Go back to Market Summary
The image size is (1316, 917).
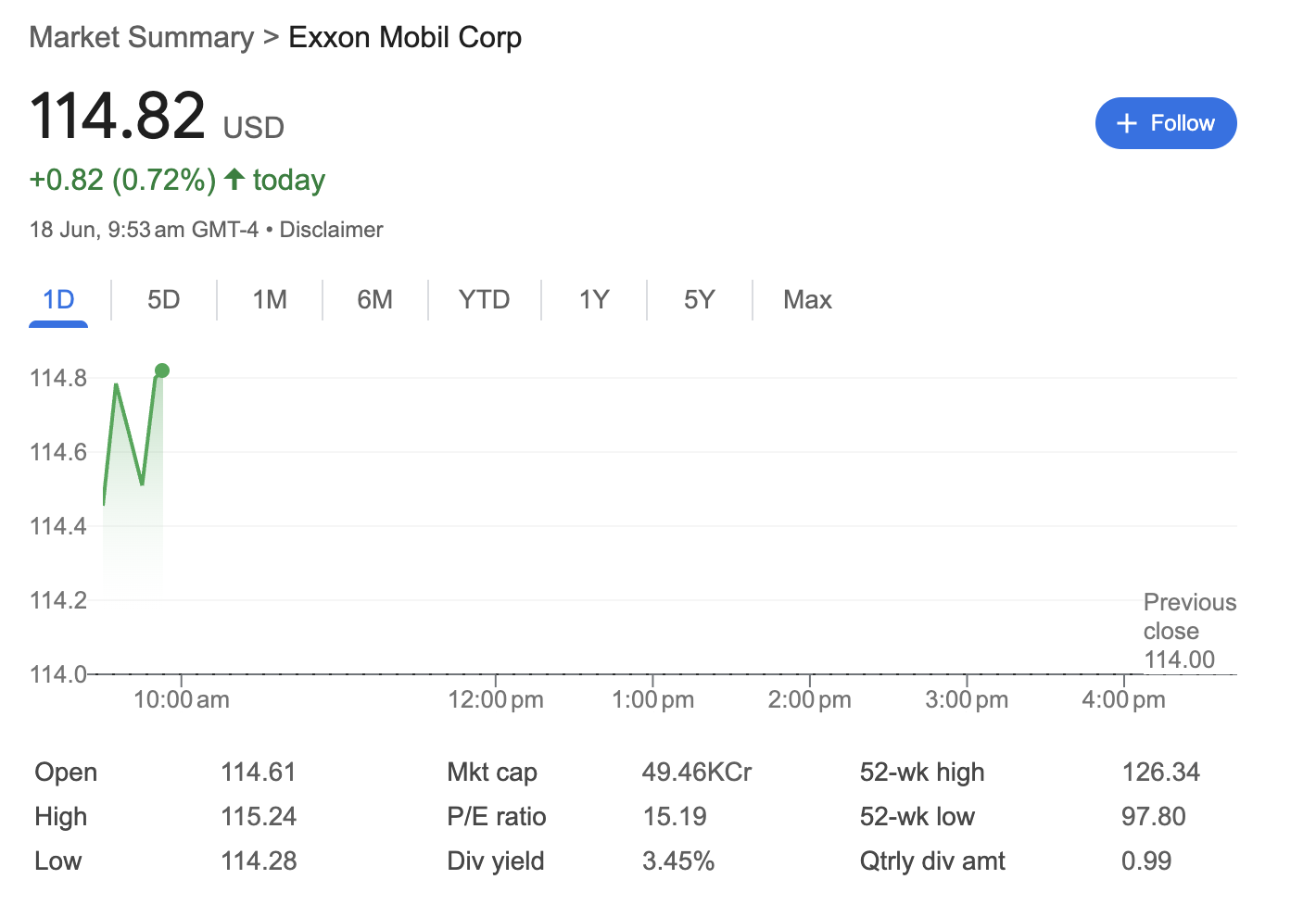tap(141, 37)
